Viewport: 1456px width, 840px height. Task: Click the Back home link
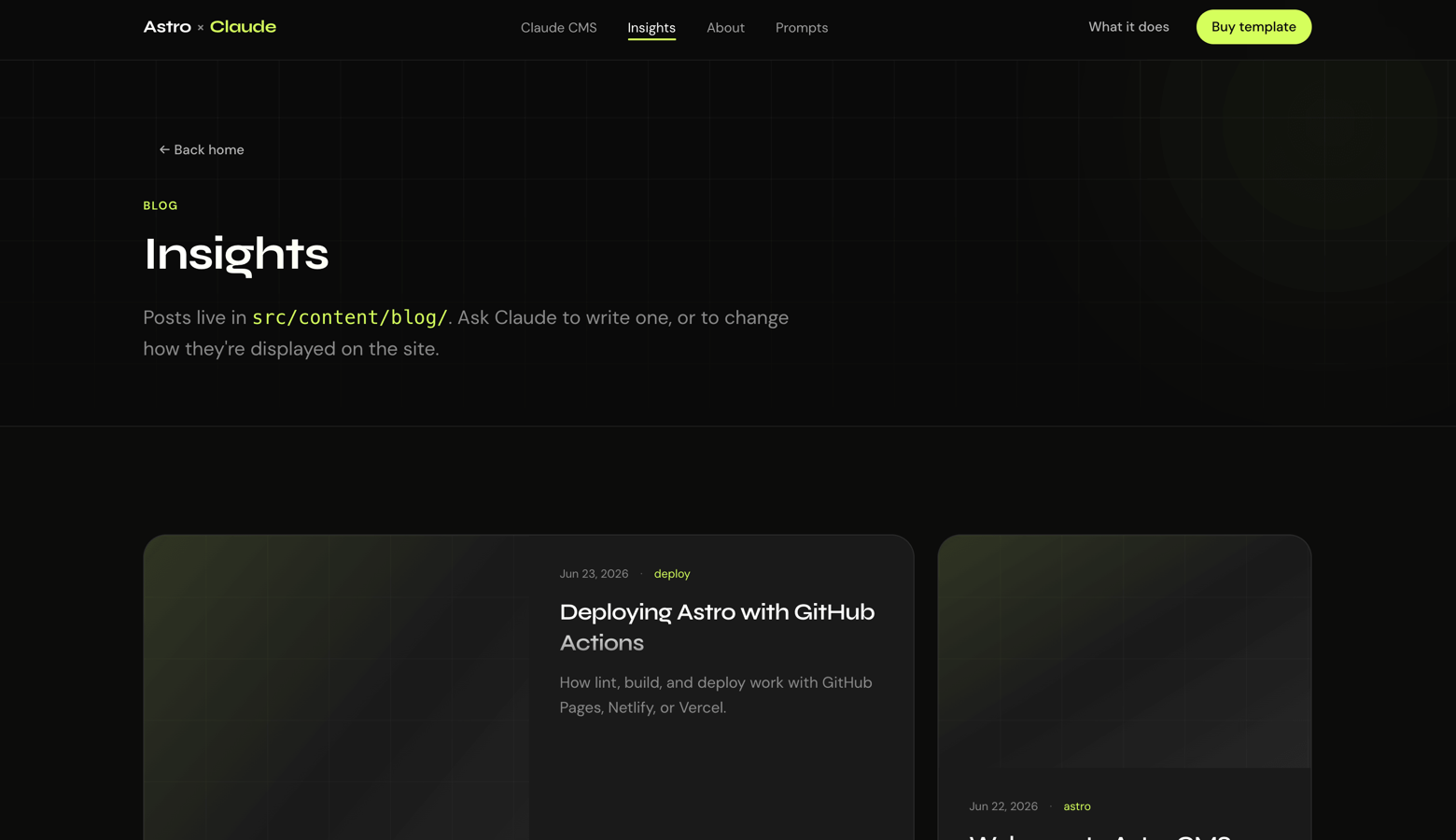coord(201,149)
